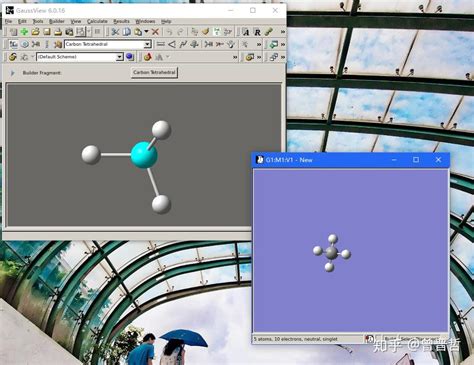Click the undo arrow icon
Screen dimensions: 474x365
[169, 32]
